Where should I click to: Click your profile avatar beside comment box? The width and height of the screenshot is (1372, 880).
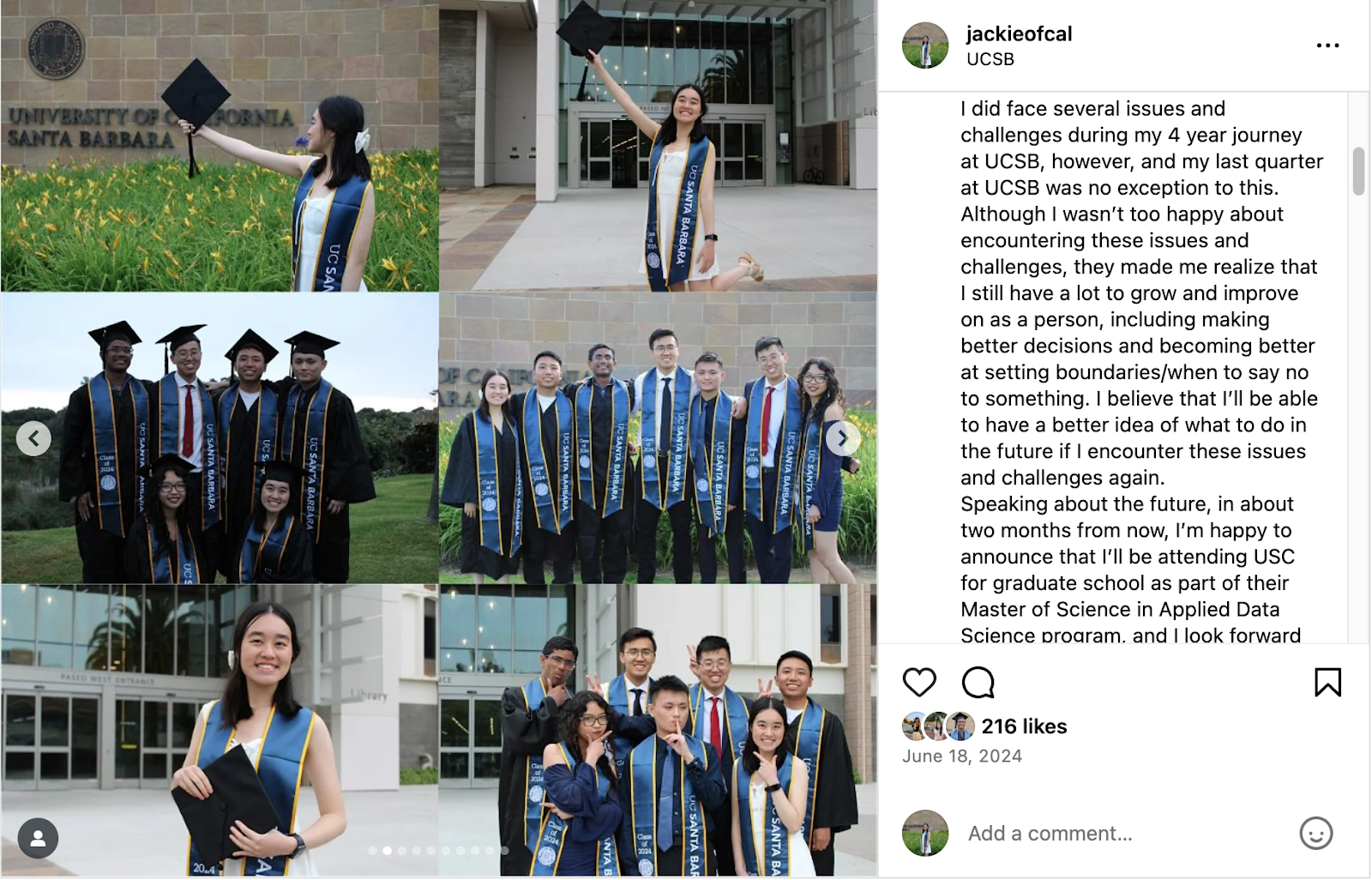(925, 833)
